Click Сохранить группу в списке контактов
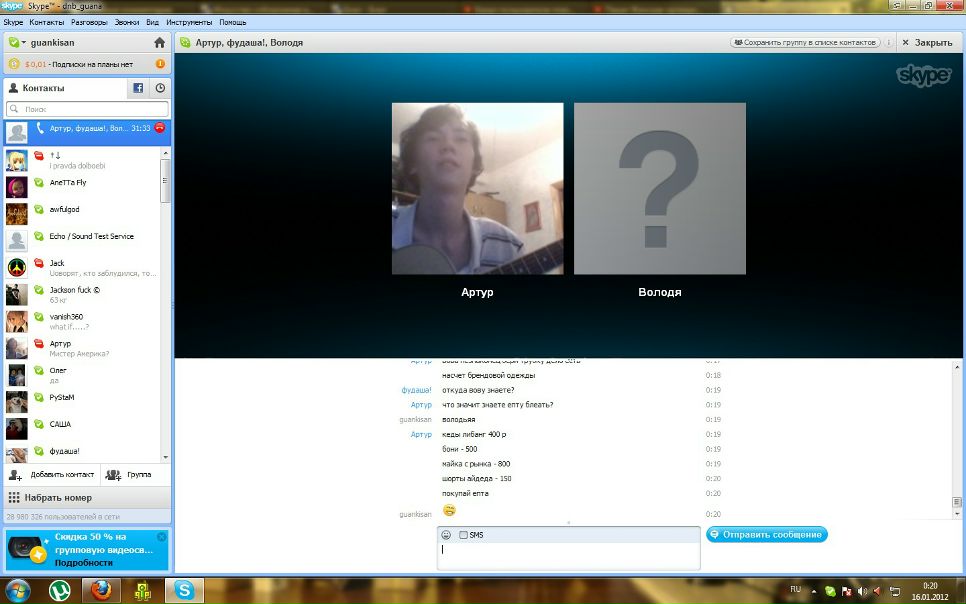966x604 pixels. 806,43
